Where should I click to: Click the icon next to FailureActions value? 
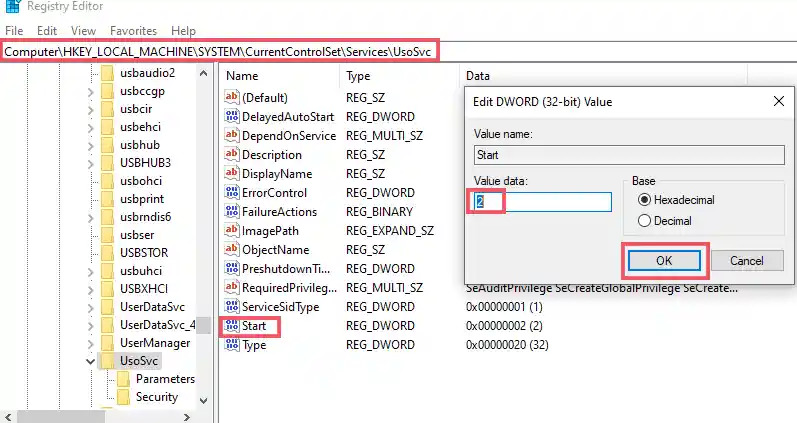(233, 212)
